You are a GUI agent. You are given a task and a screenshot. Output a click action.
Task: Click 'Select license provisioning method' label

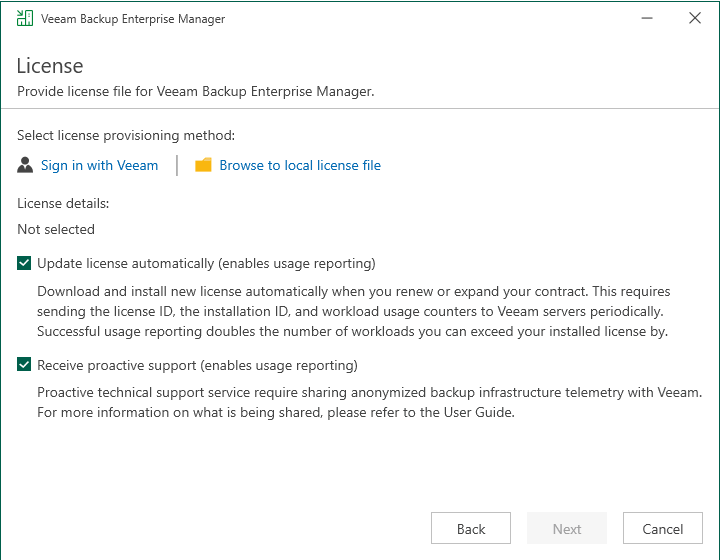[x=126, y=135]
